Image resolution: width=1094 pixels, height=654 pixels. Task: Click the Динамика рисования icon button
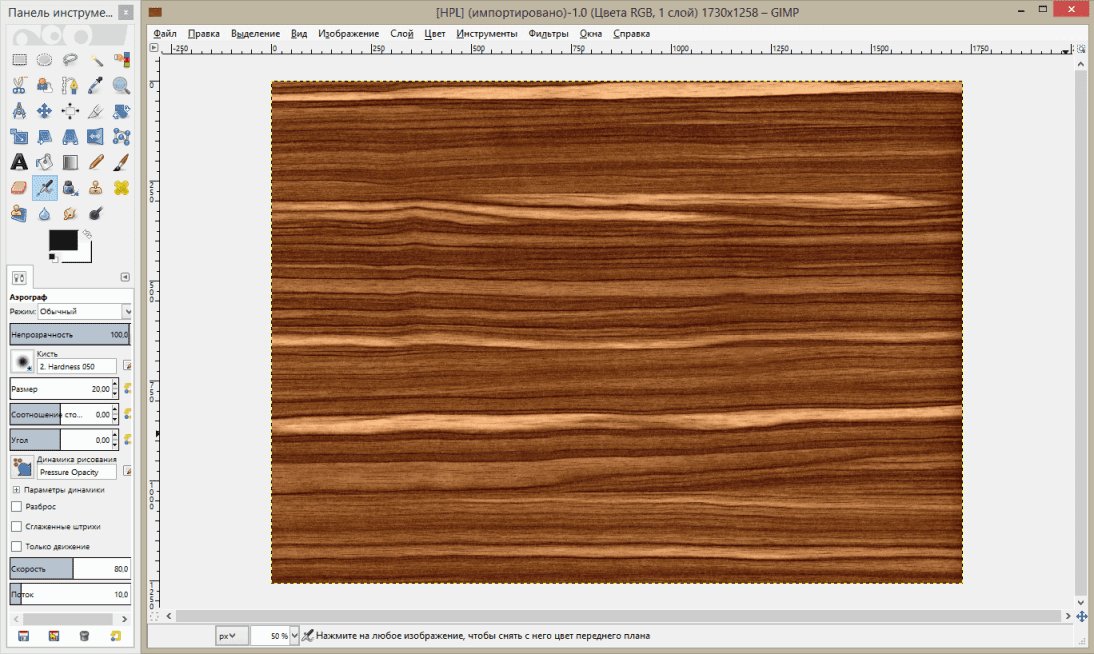pyautogui.click(x=22, y=467)
